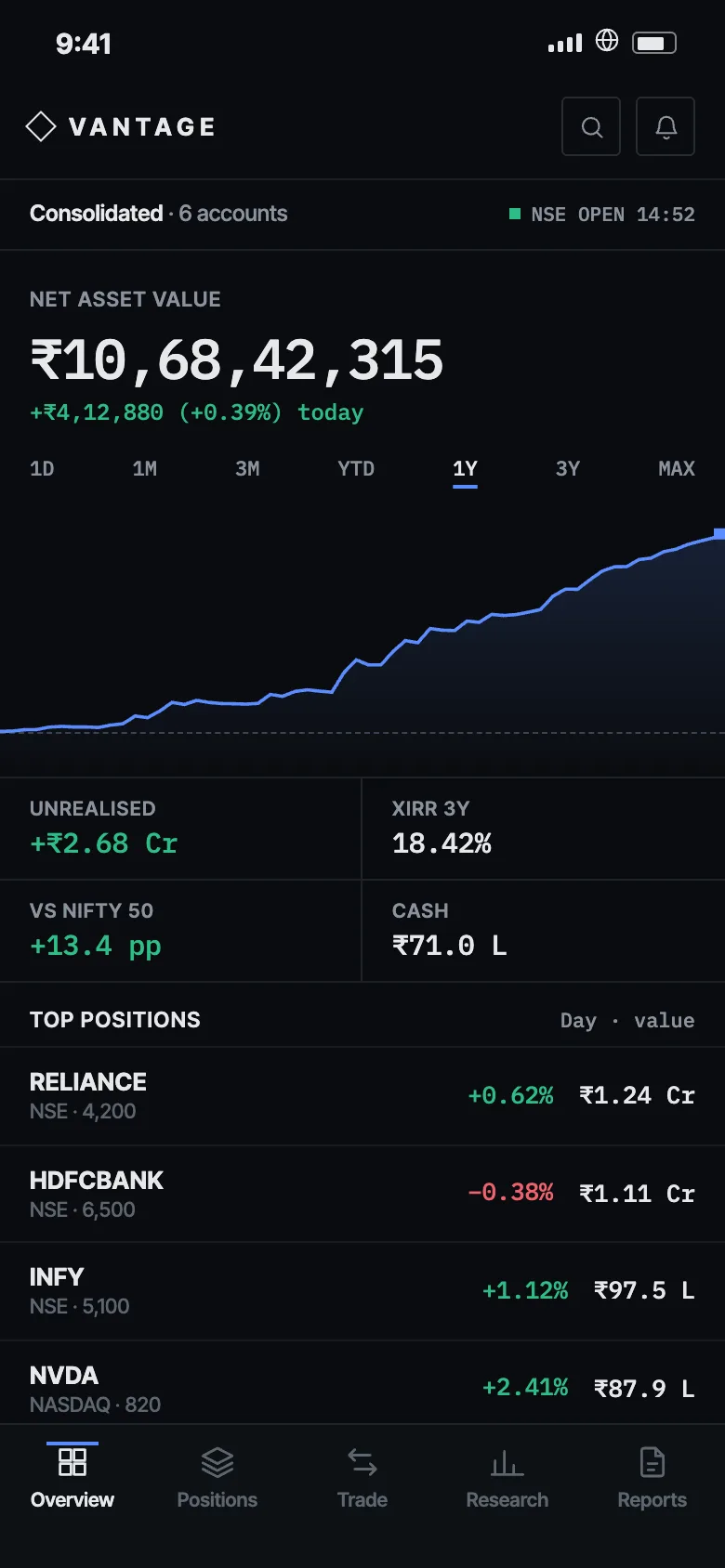Image resolution: width=725 pixels, height=1568 pixels.
Task: Tap the NET ASSET VALUE label
Action: pyautogui.click(x=125, y=299)
